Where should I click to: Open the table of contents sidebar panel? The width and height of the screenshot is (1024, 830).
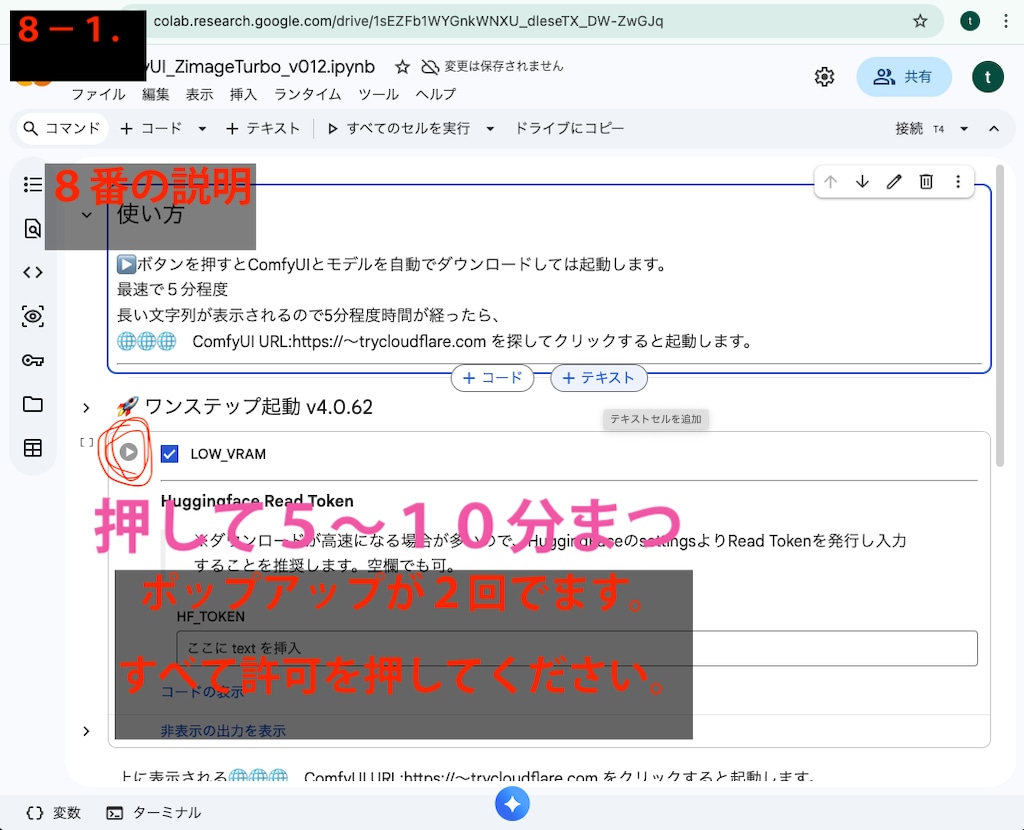(x=33, y=184)
